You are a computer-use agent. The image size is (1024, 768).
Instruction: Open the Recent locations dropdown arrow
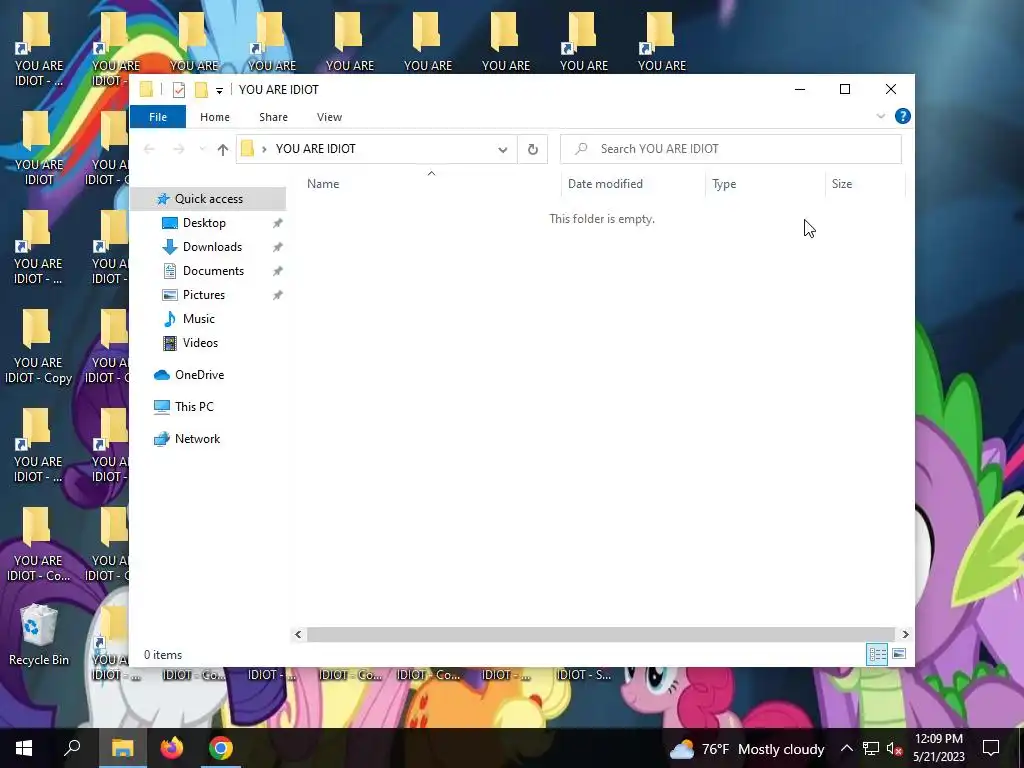pos(202,150)
